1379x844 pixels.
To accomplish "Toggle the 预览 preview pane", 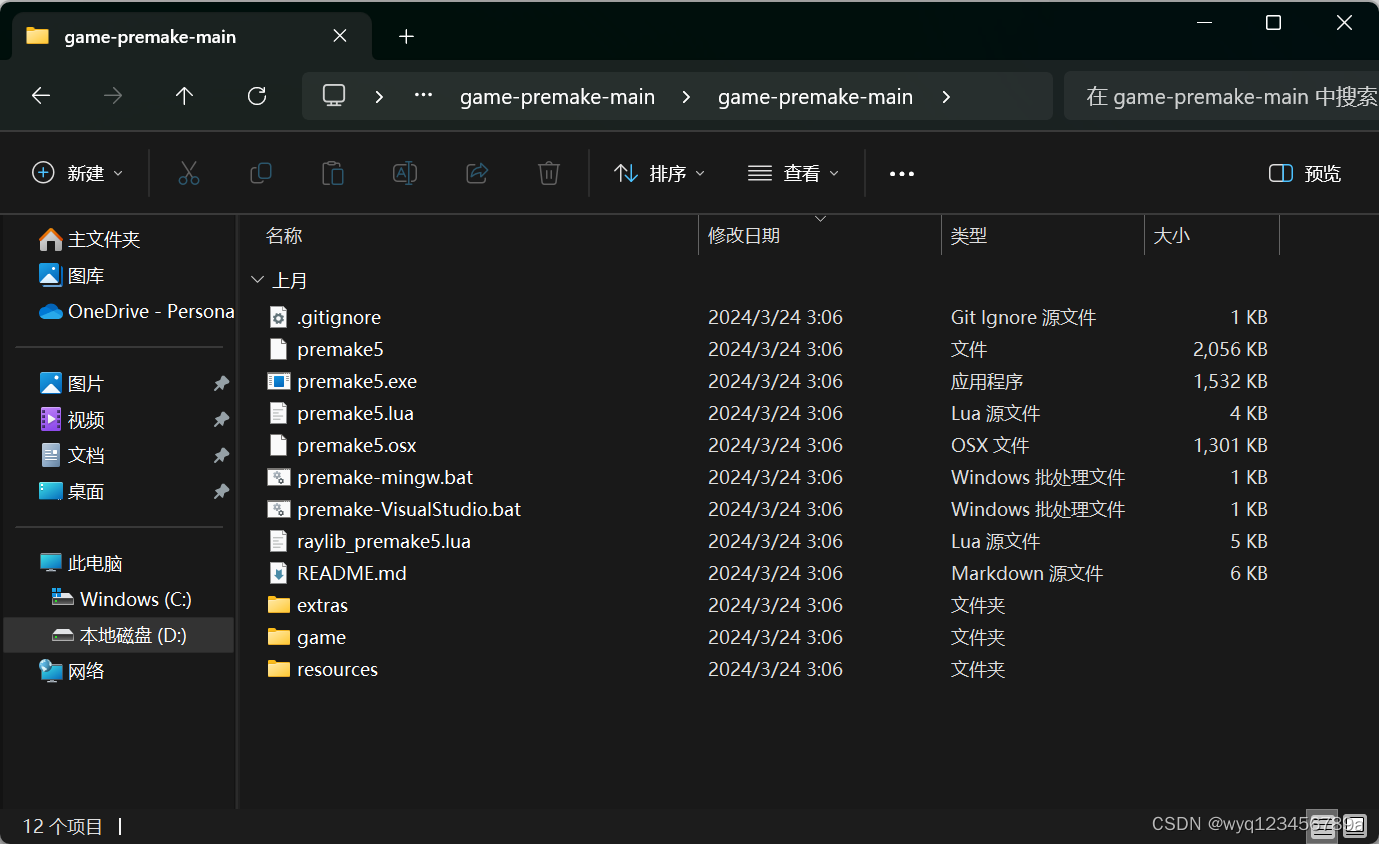I will click(x=1304, y=174).
